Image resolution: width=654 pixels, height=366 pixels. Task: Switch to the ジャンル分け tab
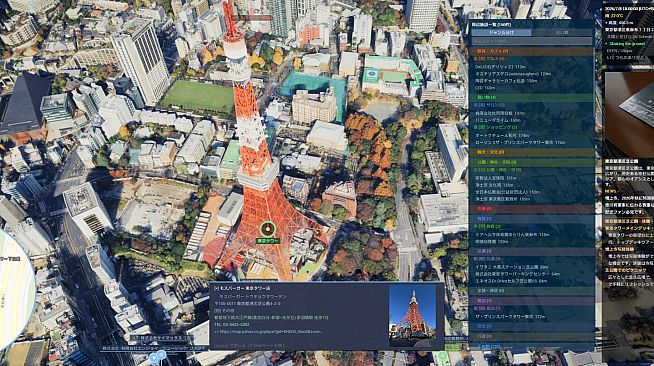[x=501, y=33]
